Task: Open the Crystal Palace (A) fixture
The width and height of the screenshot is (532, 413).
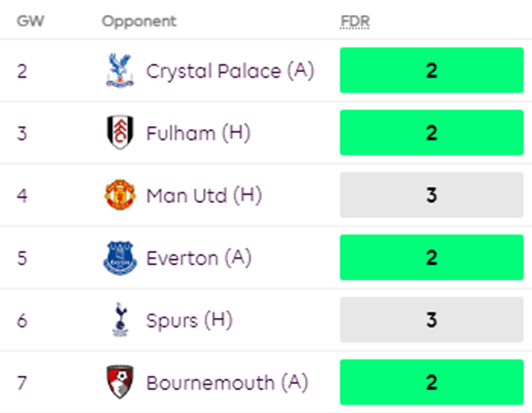Action: coord(230,71)
